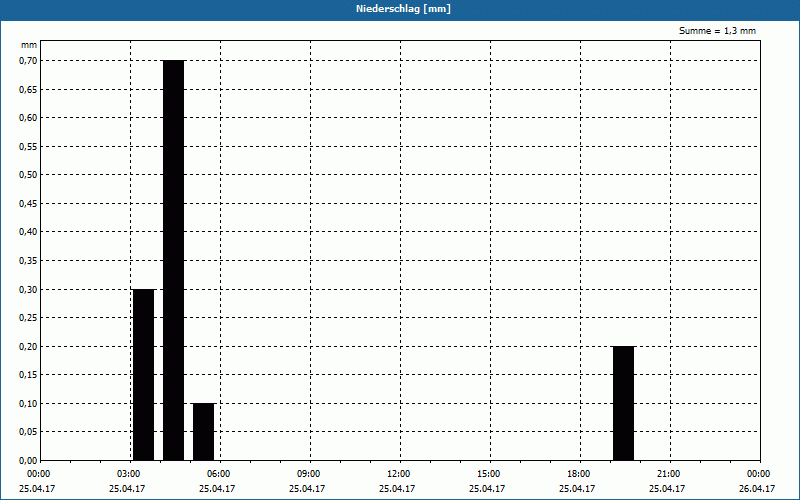
Task: Select the '0,60' y-axis value
Action: click(x=28, y=118)
